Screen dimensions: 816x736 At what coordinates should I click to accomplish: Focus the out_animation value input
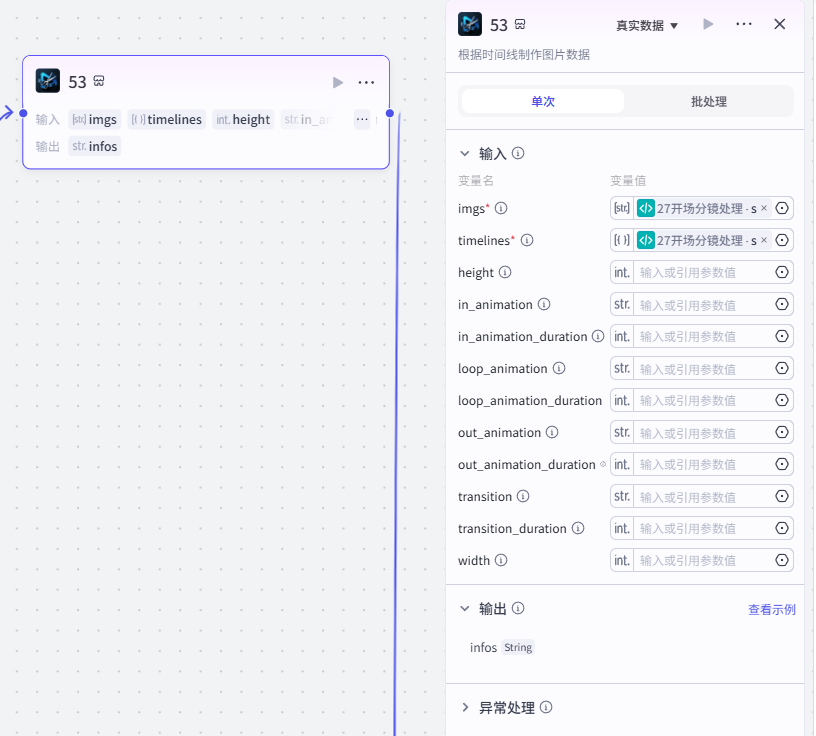click(x=703, y=432)
